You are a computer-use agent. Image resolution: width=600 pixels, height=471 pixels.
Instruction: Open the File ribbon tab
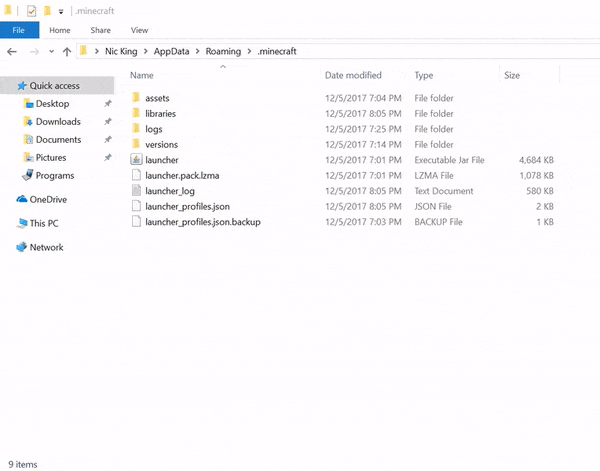pyautogui.click(x=19, y=30)
